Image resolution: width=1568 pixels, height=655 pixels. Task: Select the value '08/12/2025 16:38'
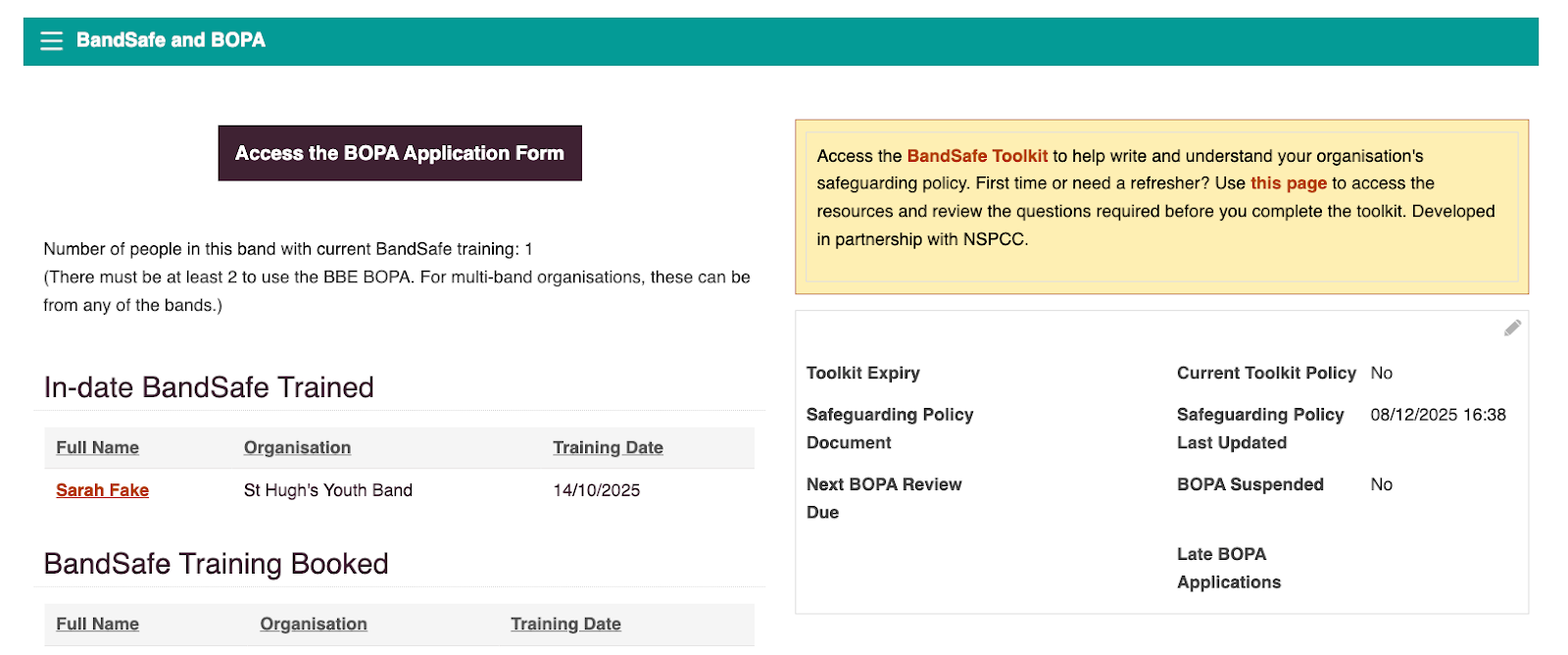(1438, 415)
